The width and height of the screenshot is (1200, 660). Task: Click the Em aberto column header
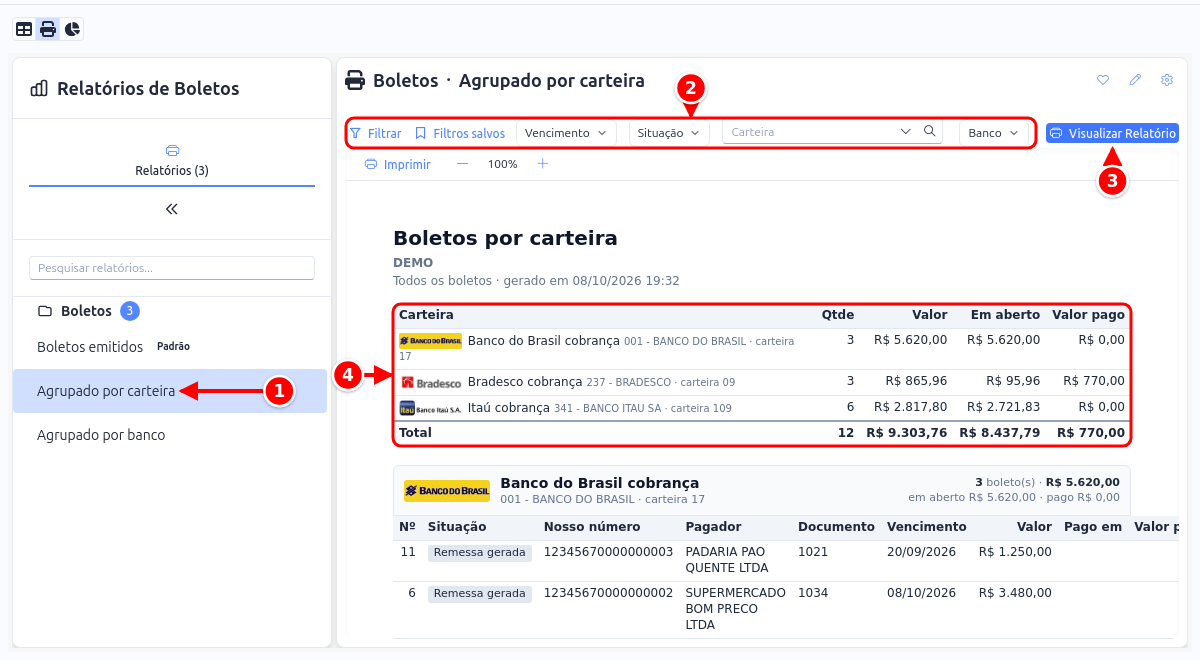pos(1005,315)
